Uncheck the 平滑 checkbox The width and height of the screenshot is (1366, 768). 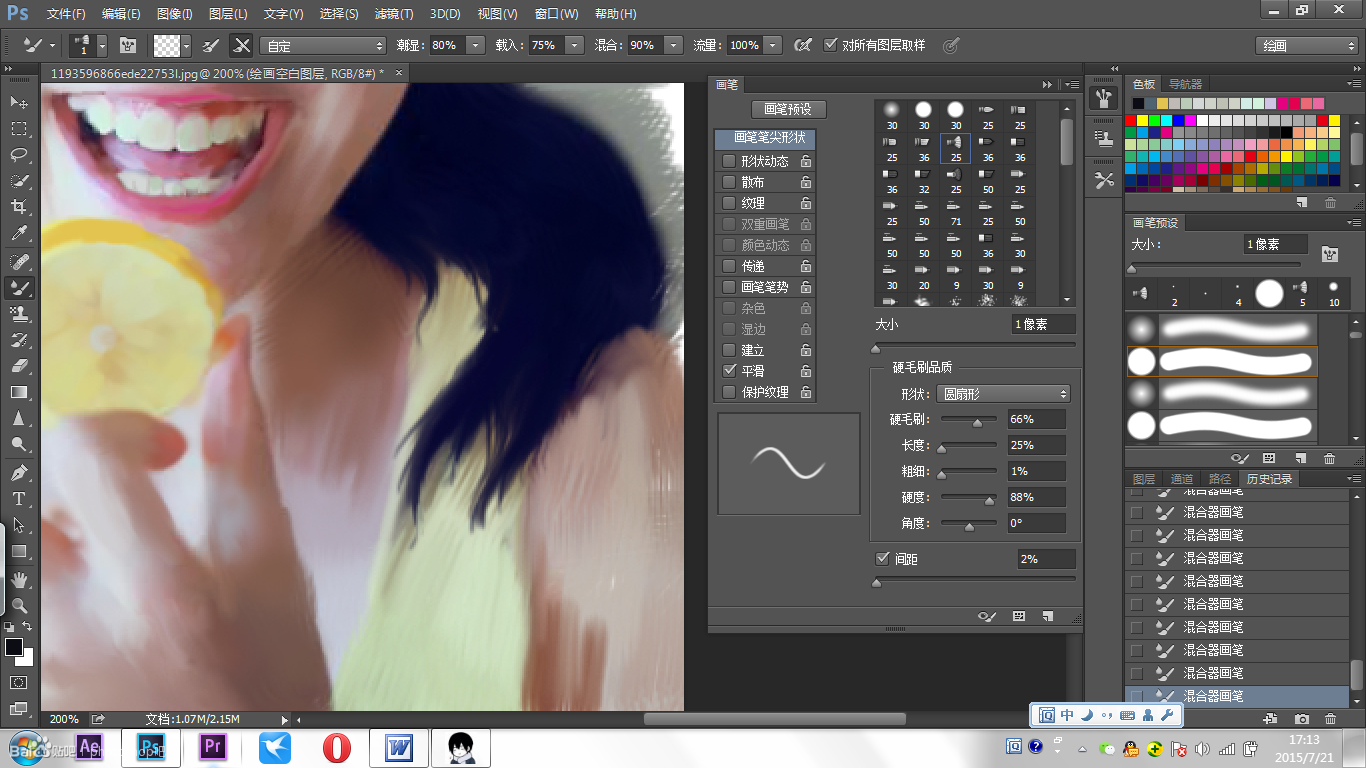(729, 371)
